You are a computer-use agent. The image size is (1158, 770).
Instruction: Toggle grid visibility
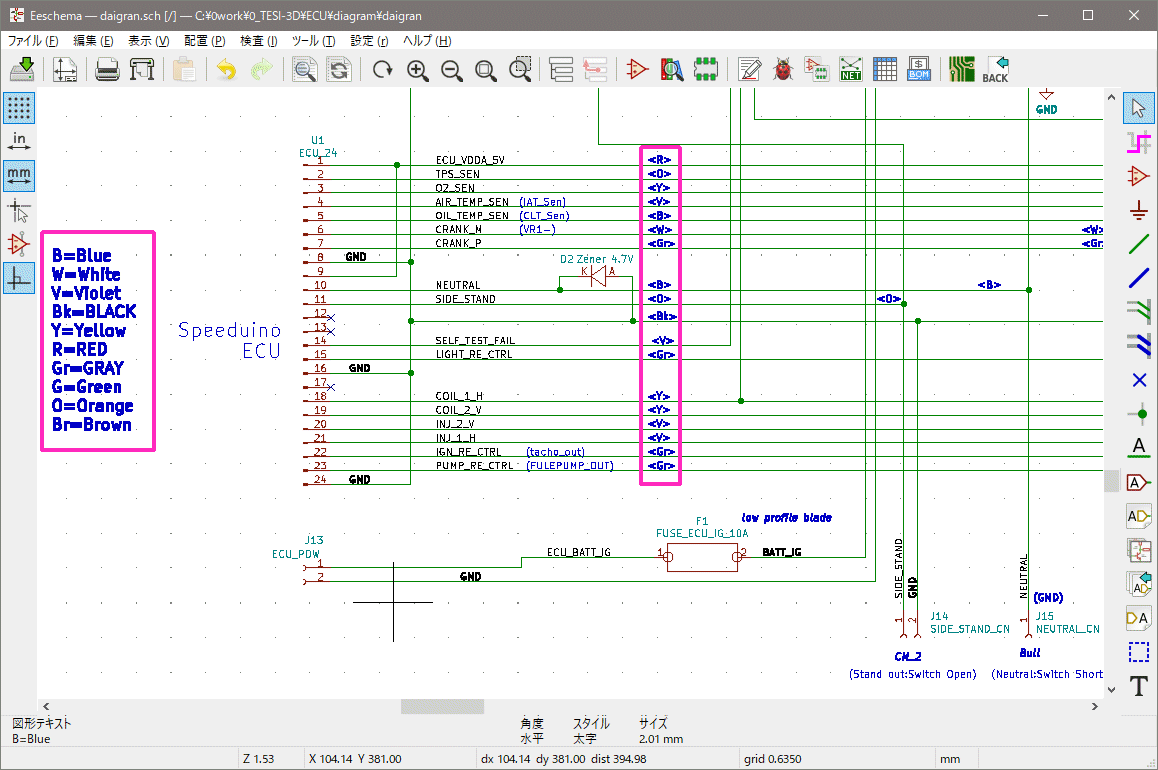18,108
